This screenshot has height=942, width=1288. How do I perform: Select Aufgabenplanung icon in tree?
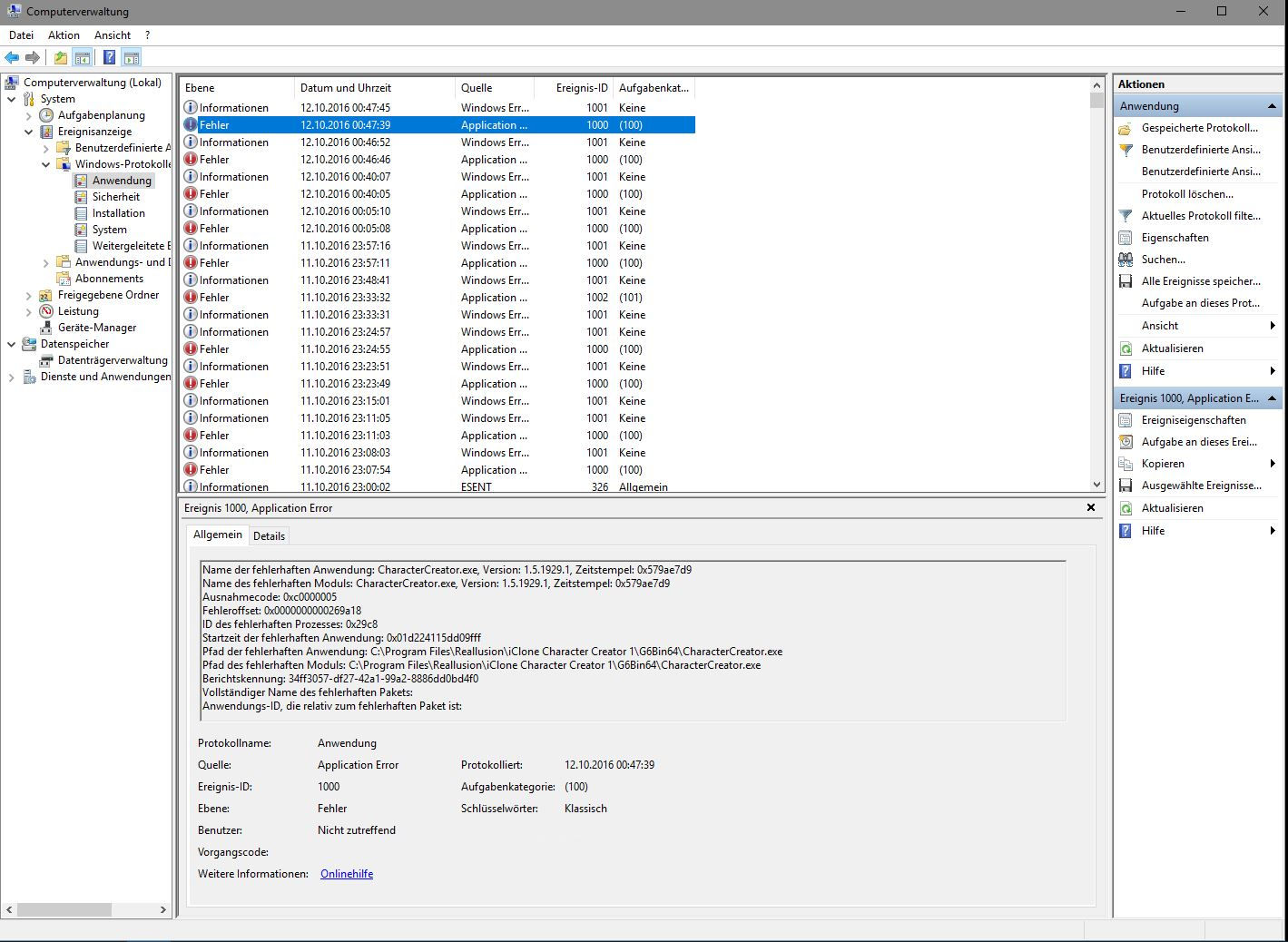(46, 115)
